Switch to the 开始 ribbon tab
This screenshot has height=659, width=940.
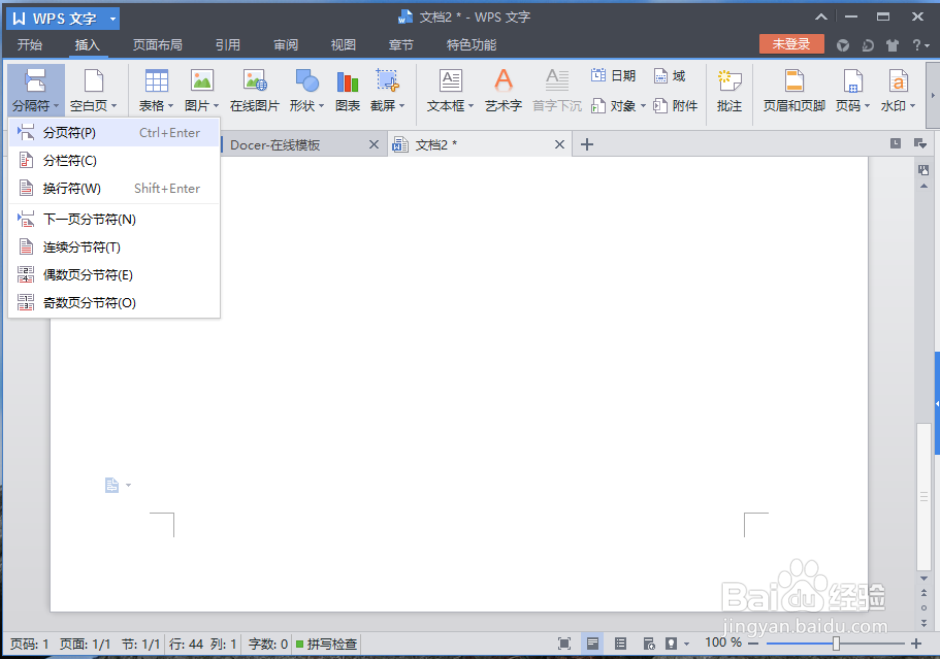coord(29,45)
